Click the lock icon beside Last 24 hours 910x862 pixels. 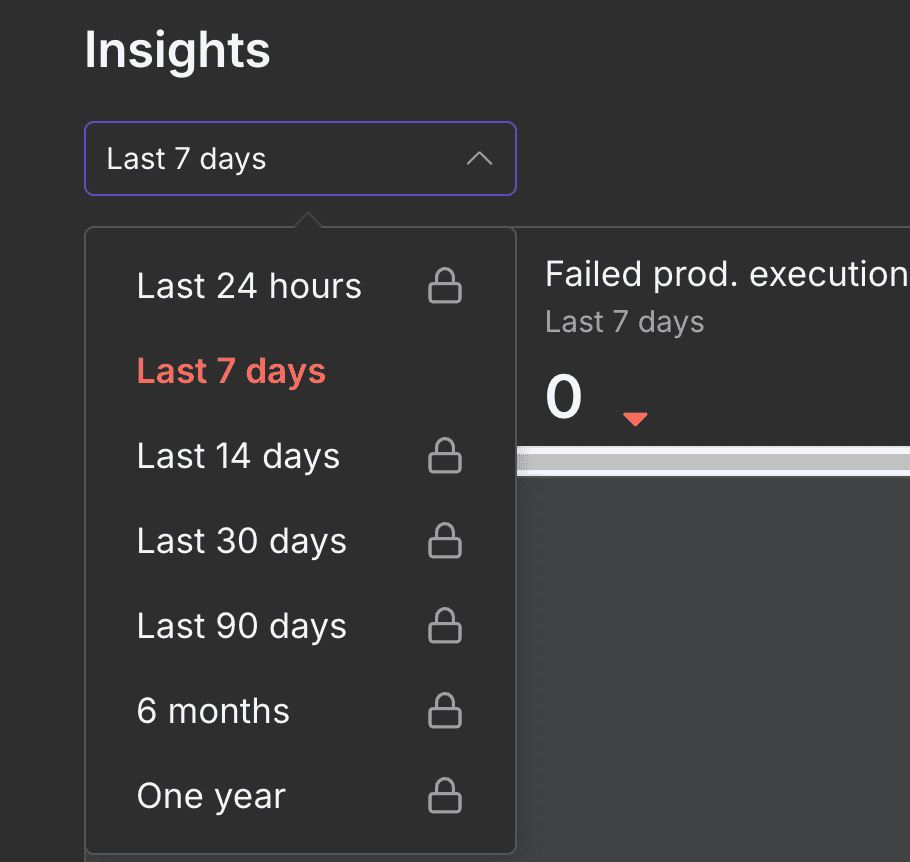[445, 286]
